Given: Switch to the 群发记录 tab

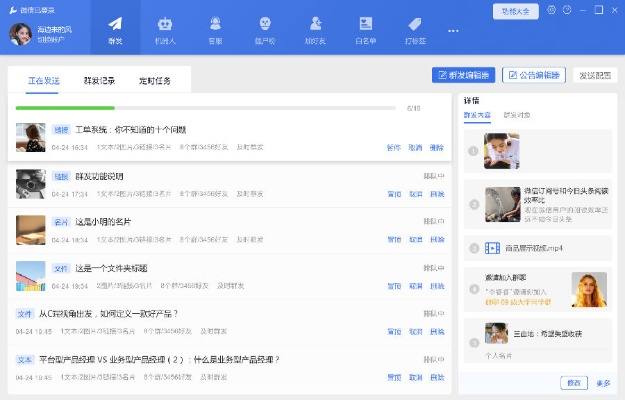Looking at the screenshot, I should (x=99, y=81).
